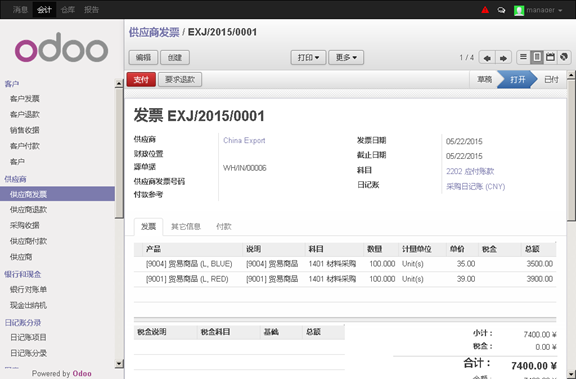Switch to graph view icon

564,57
